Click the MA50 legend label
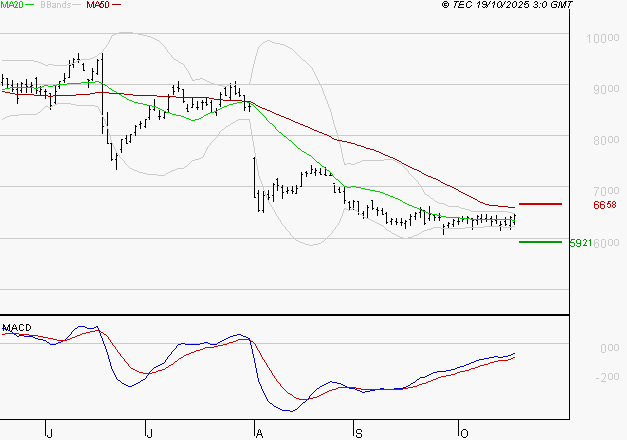This screenshot has width=627, height=440. [97, 5]
